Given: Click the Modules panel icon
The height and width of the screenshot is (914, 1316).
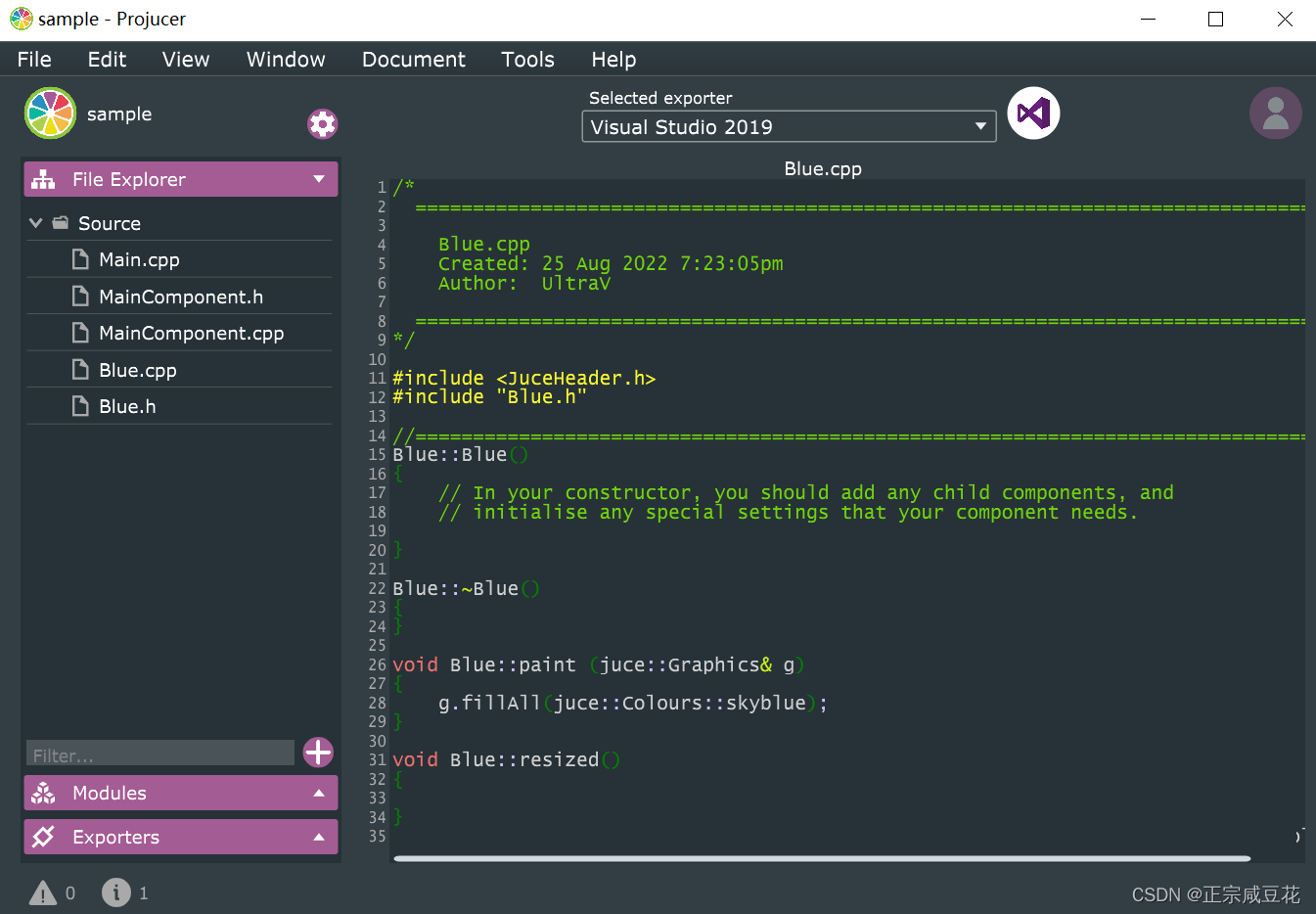Looking at the screenshot, I should coord(43,793).
